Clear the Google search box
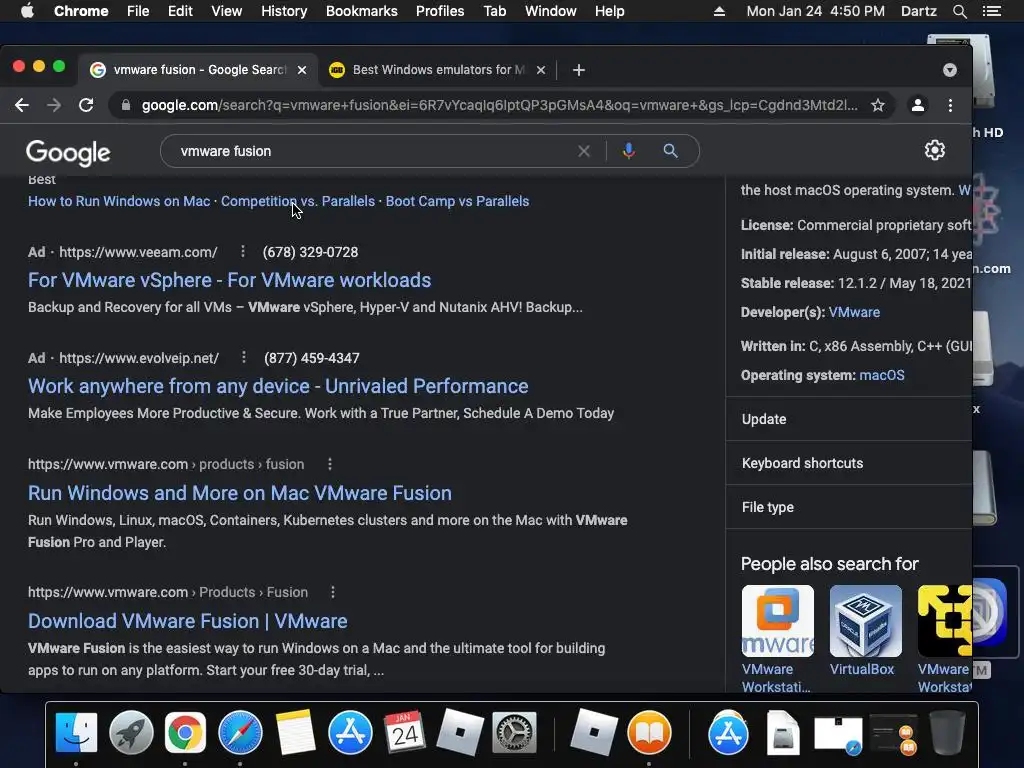The image size is (1024, 768). (x=584, y=151)
